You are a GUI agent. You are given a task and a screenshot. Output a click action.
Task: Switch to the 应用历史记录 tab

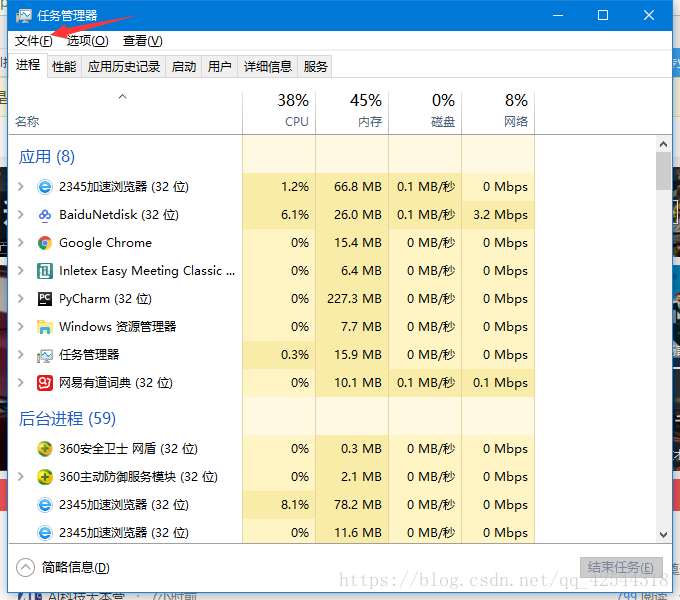point(124,67)
